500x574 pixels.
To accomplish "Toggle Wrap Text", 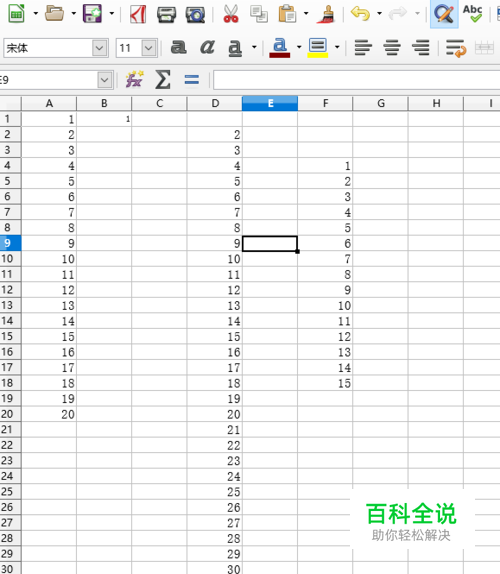I will point(456,48).
